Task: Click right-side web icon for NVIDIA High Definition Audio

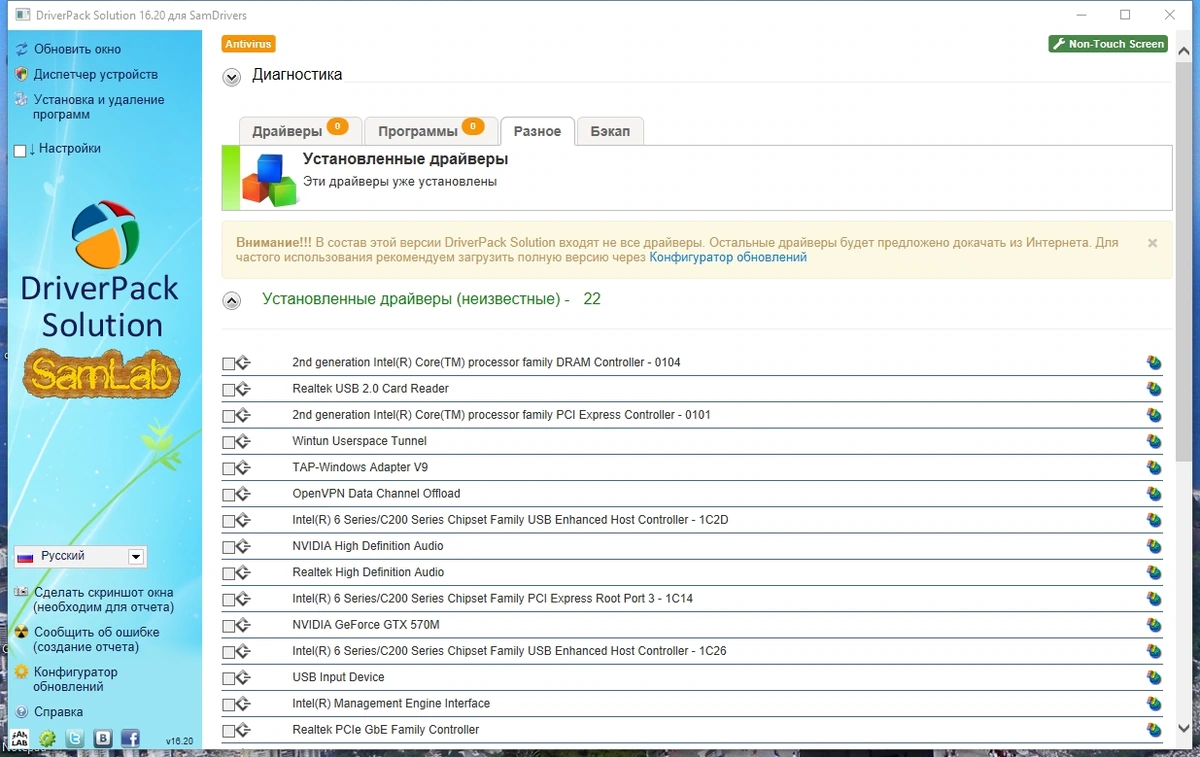Action: pos(1154,546)
